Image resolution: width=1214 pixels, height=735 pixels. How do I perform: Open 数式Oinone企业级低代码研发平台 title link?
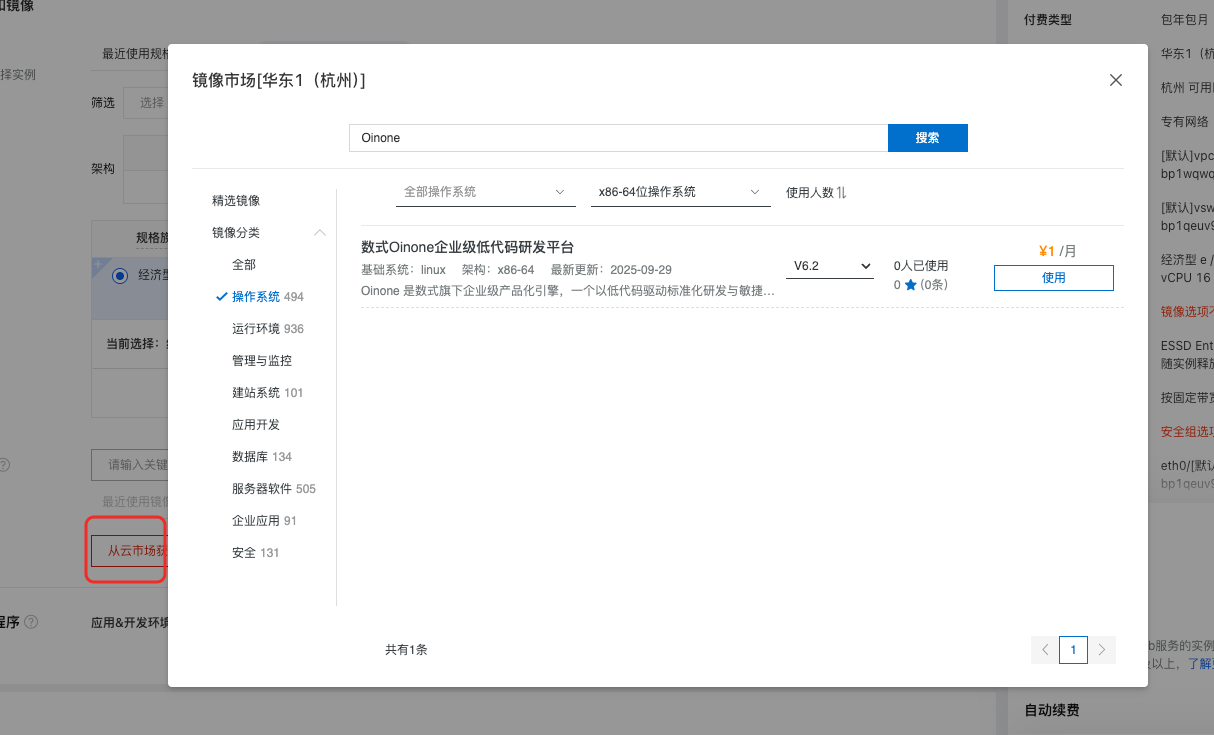(467, 247)
